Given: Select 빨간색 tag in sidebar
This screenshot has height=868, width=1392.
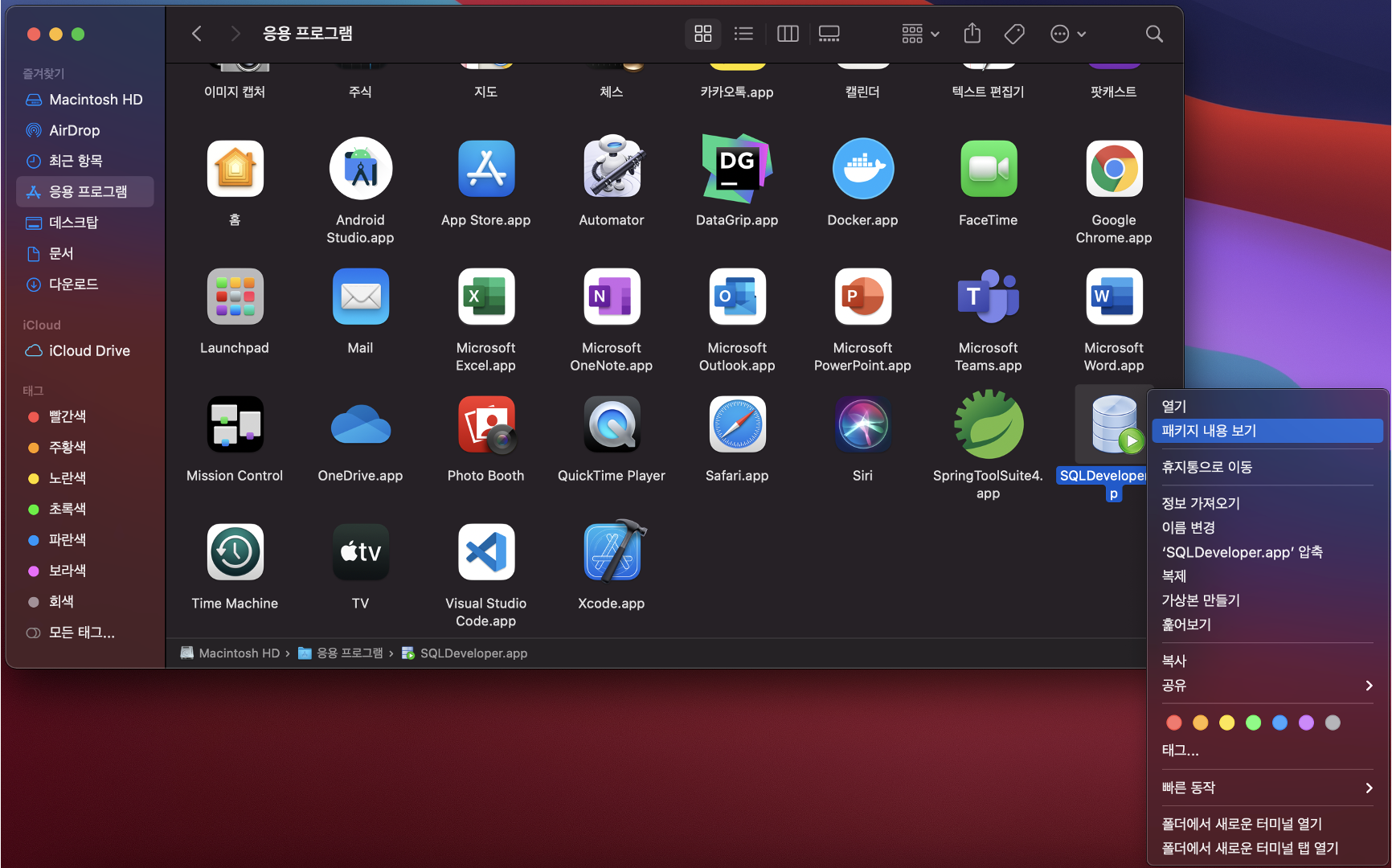Looking at the screenshot, I should click(x=85, y=416).
